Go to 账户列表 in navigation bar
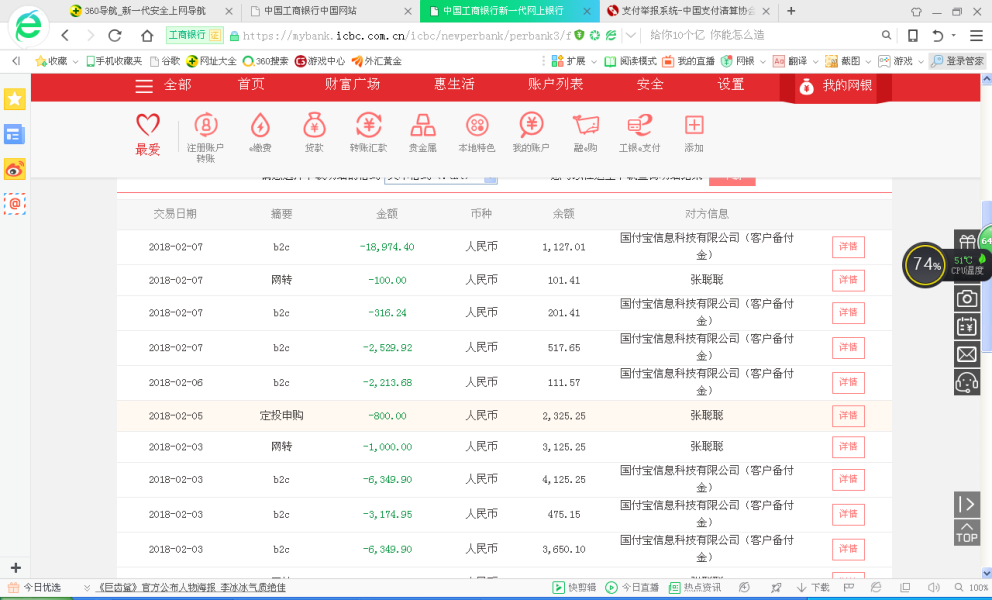Screen dimensions: 992x600 pyautogui.click(x=555, y=85)
